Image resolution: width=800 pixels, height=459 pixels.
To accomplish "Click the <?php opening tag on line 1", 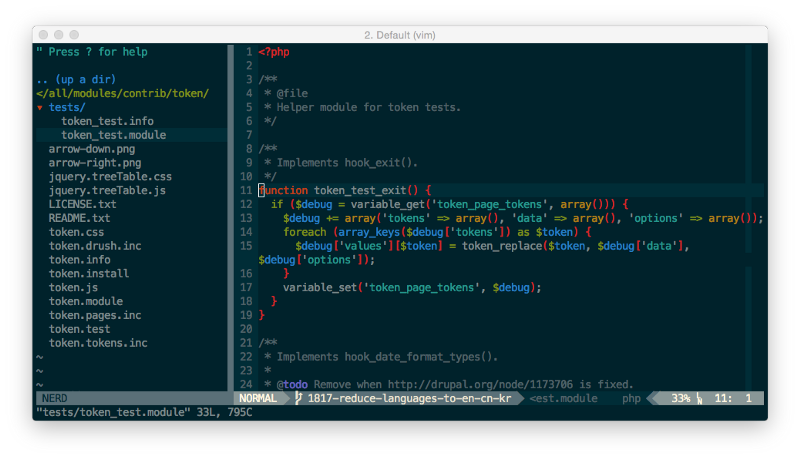I will pyautogui.click(x=274, y=52).
